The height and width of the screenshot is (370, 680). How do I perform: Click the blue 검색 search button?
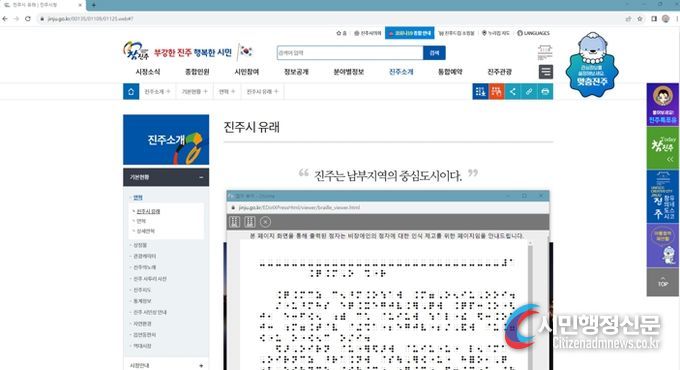click(x=434, y=53)
